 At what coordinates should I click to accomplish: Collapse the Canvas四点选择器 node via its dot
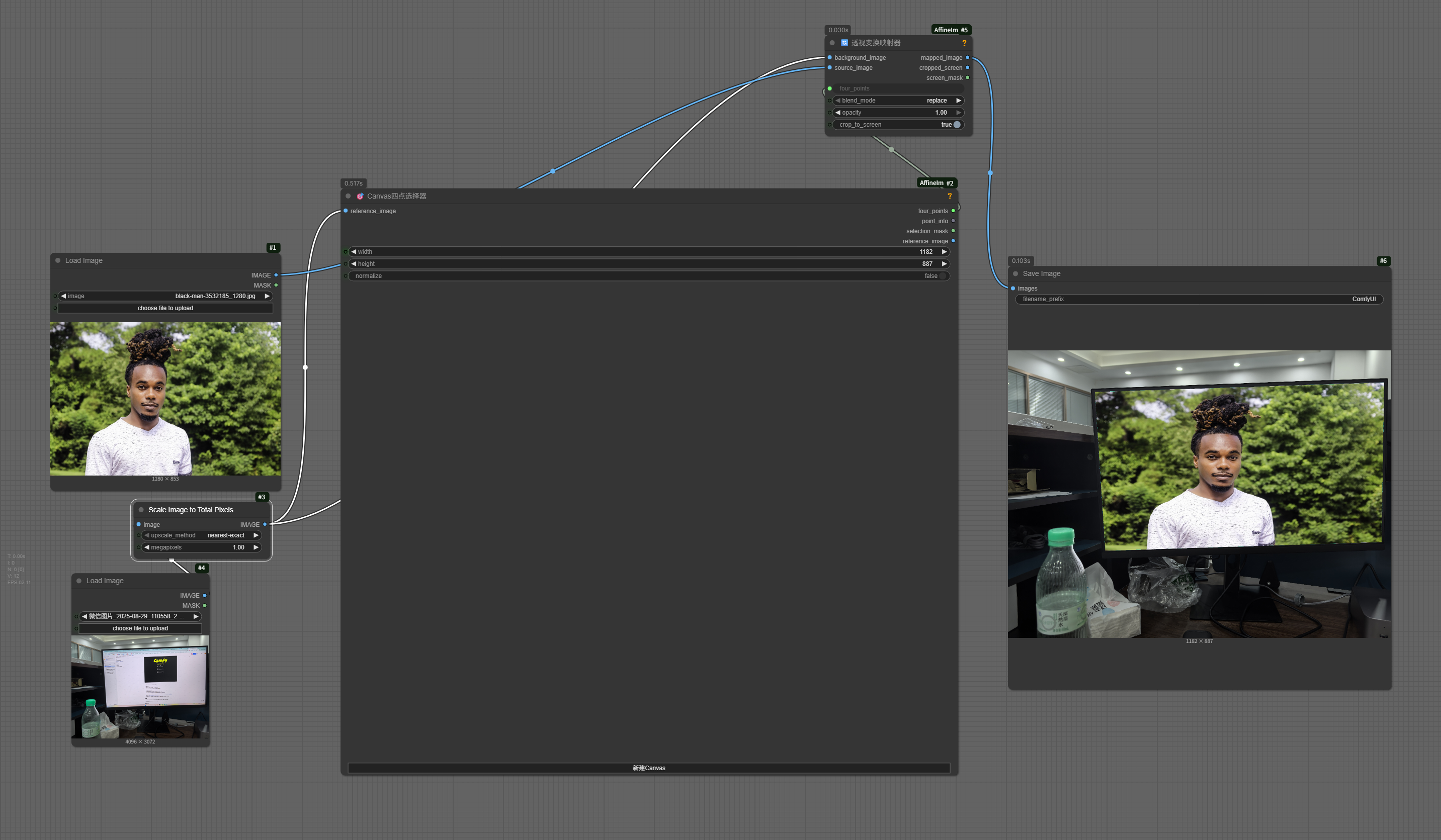point(348,196)
